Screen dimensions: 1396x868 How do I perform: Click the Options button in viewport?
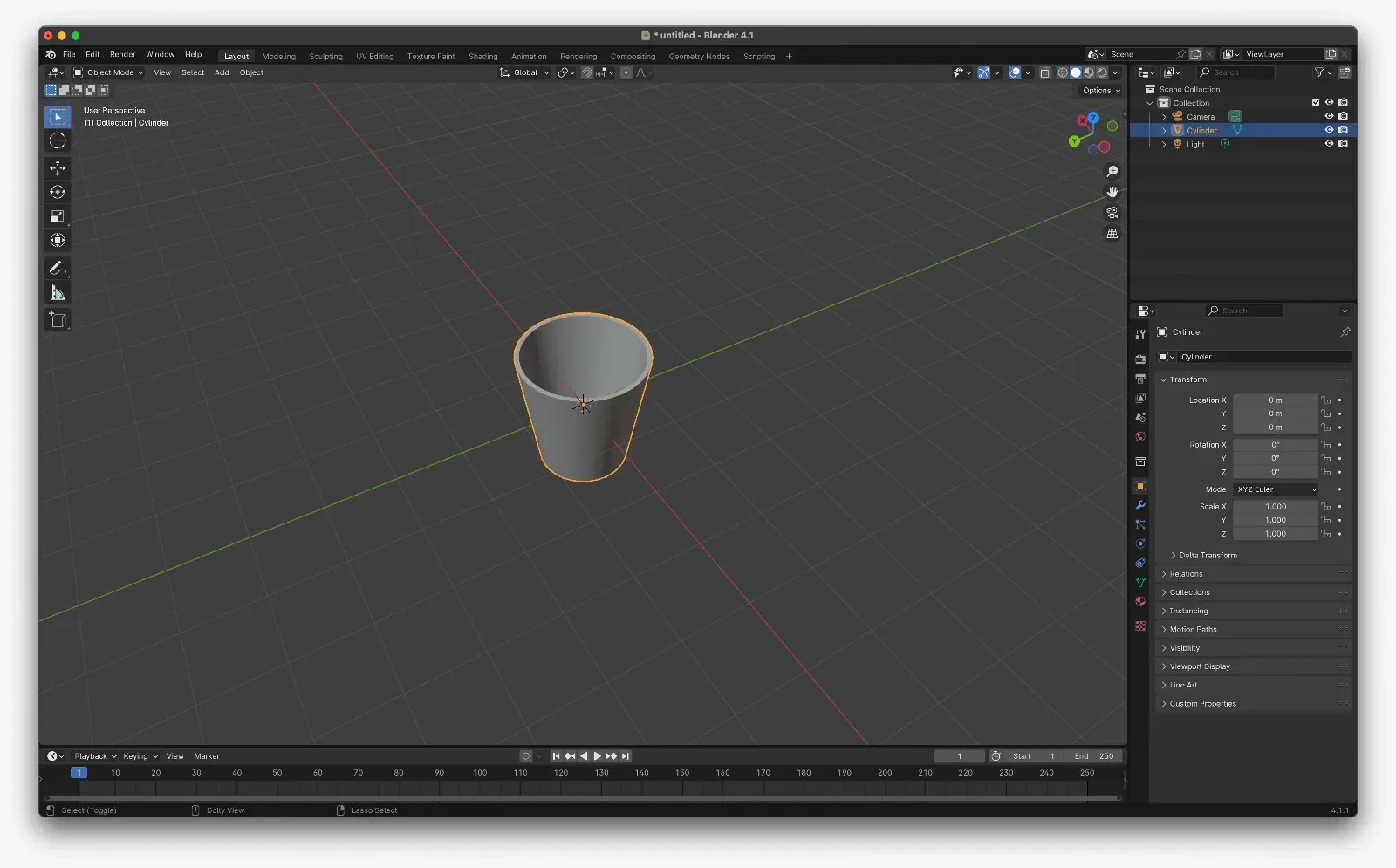tap(1101, 91)
